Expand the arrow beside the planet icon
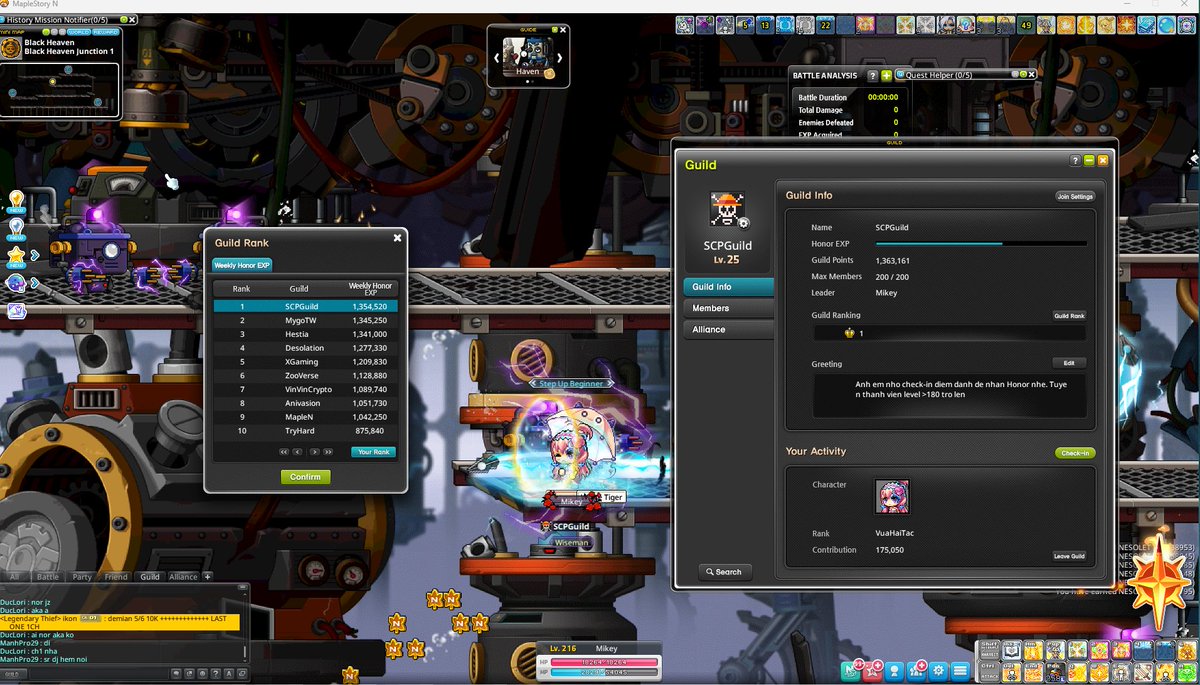 pyautogui.click(x=35, y=283)
